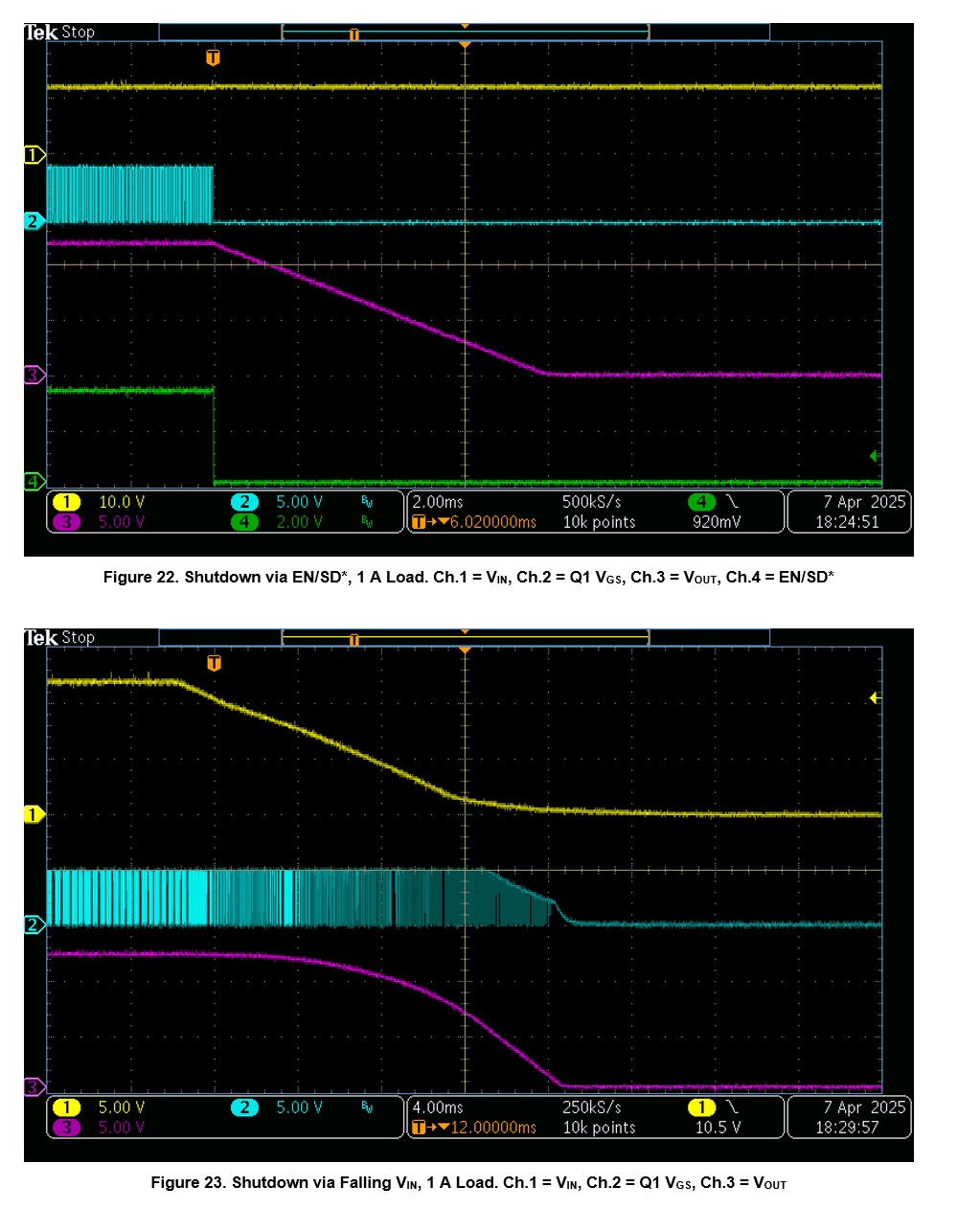Select the cyan channel 2 ground marker in the bottom scope
The image size is (958, 1232).
point(34,924)
